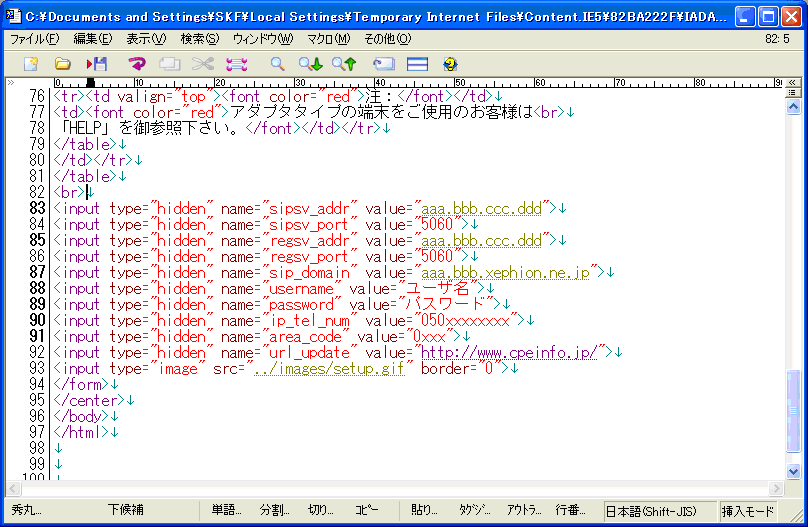Click the horizontal scrollbar right arrow
The image size is (808, 527).
(776, 488)
